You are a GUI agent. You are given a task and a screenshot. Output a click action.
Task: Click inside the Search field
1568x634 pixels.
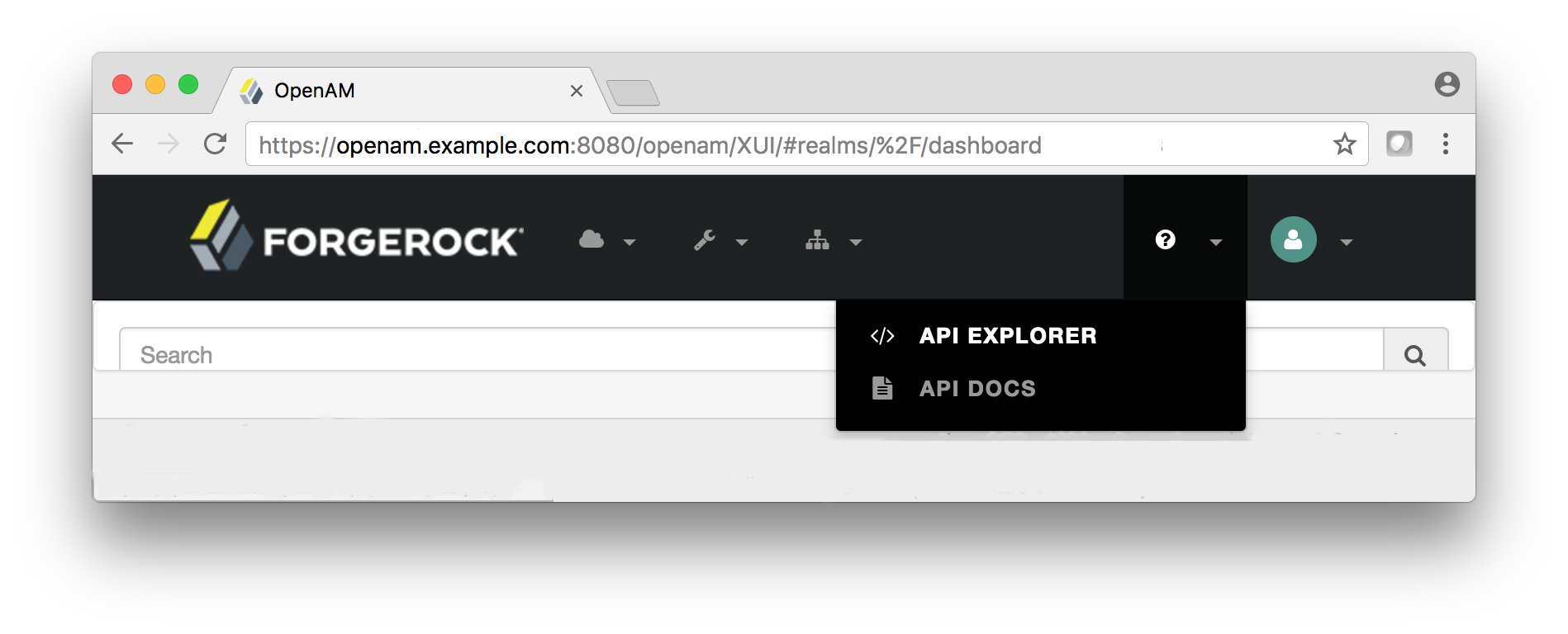[x=413, y=353]
